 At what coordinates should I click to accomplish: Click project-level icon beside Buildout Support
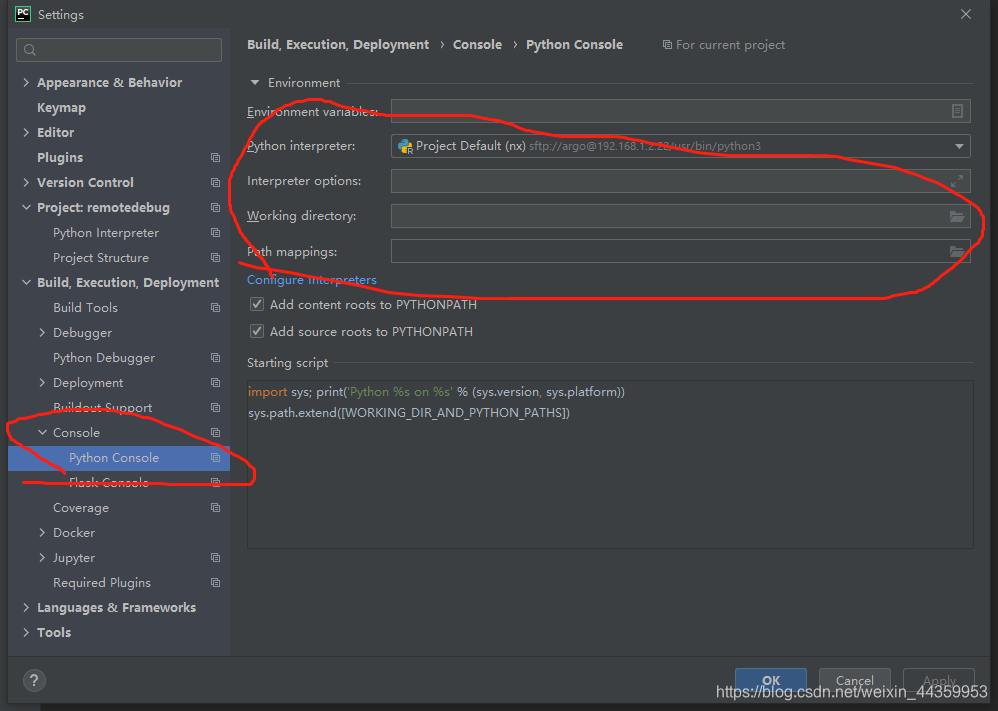tap(215, 407)
